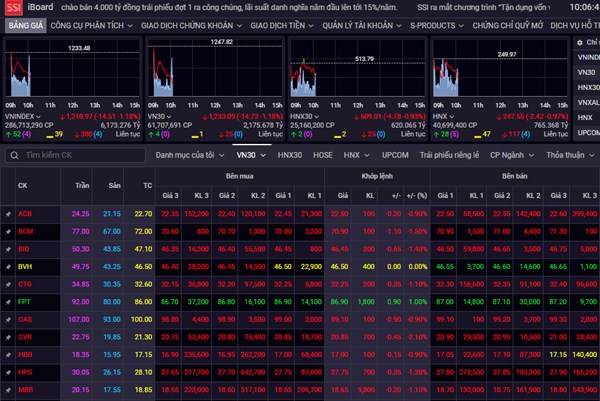Pin the MBB stock row
The image size is (600, 401).
(x=8, y=389)
